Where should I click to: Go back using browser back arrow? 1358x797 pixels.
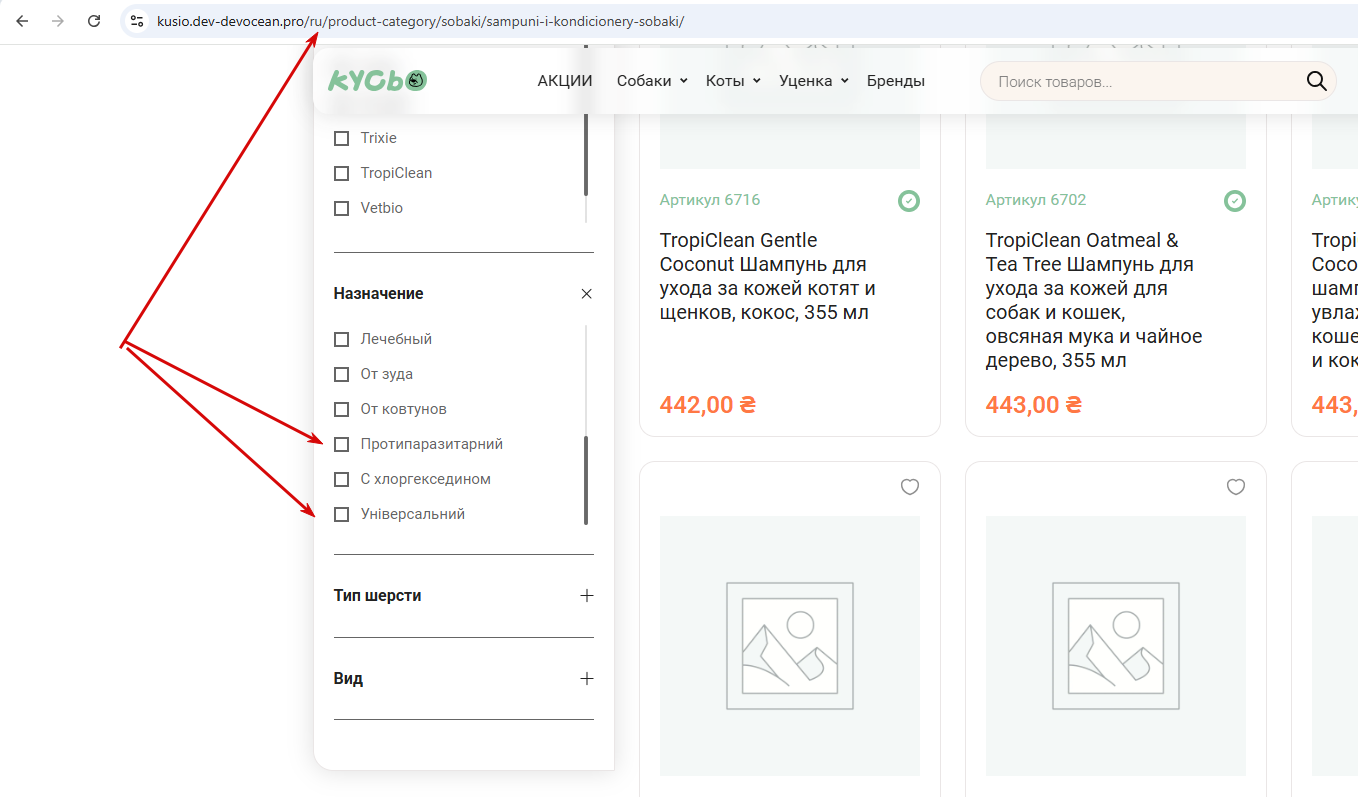click(22, 21)
